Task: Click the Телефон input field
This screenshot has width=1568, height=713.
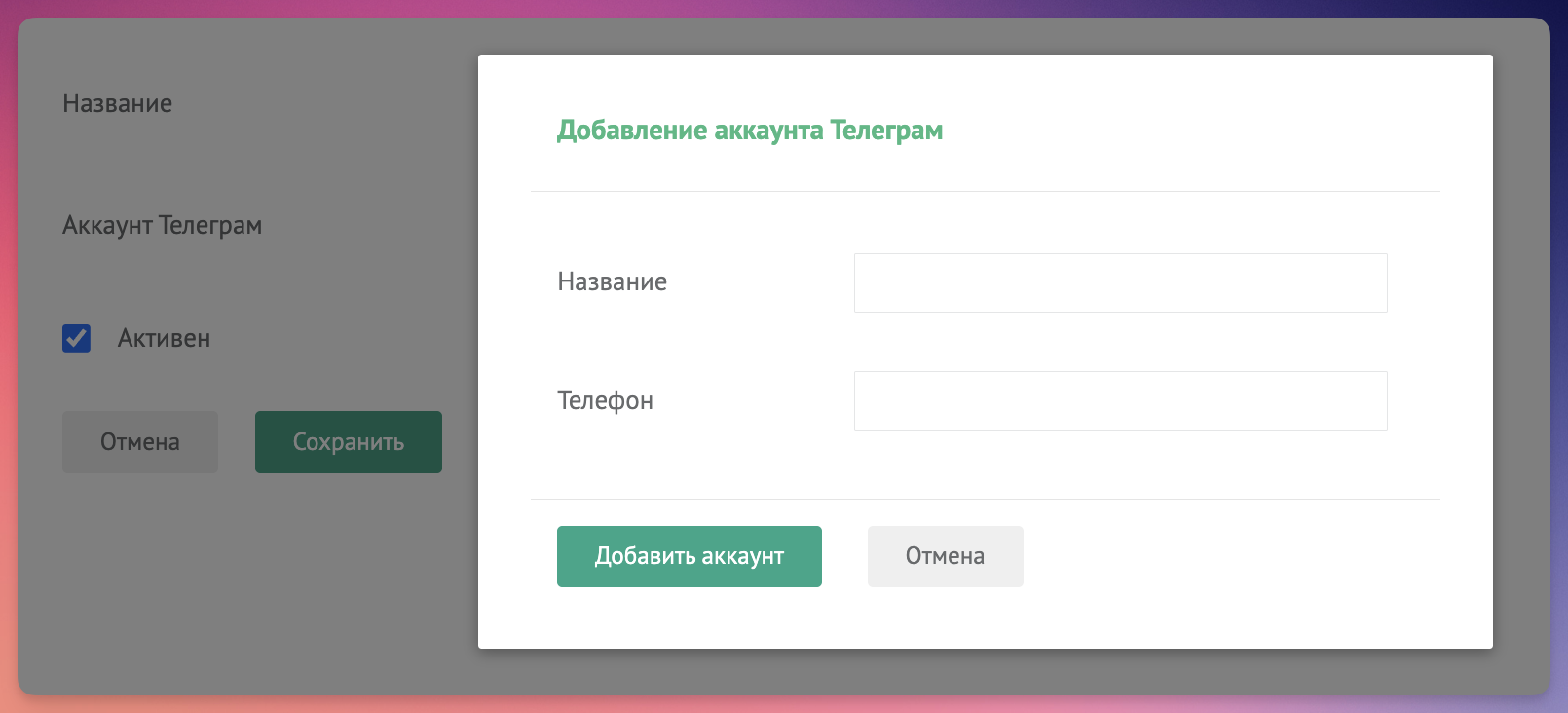Action: (x=1120, y=400)
